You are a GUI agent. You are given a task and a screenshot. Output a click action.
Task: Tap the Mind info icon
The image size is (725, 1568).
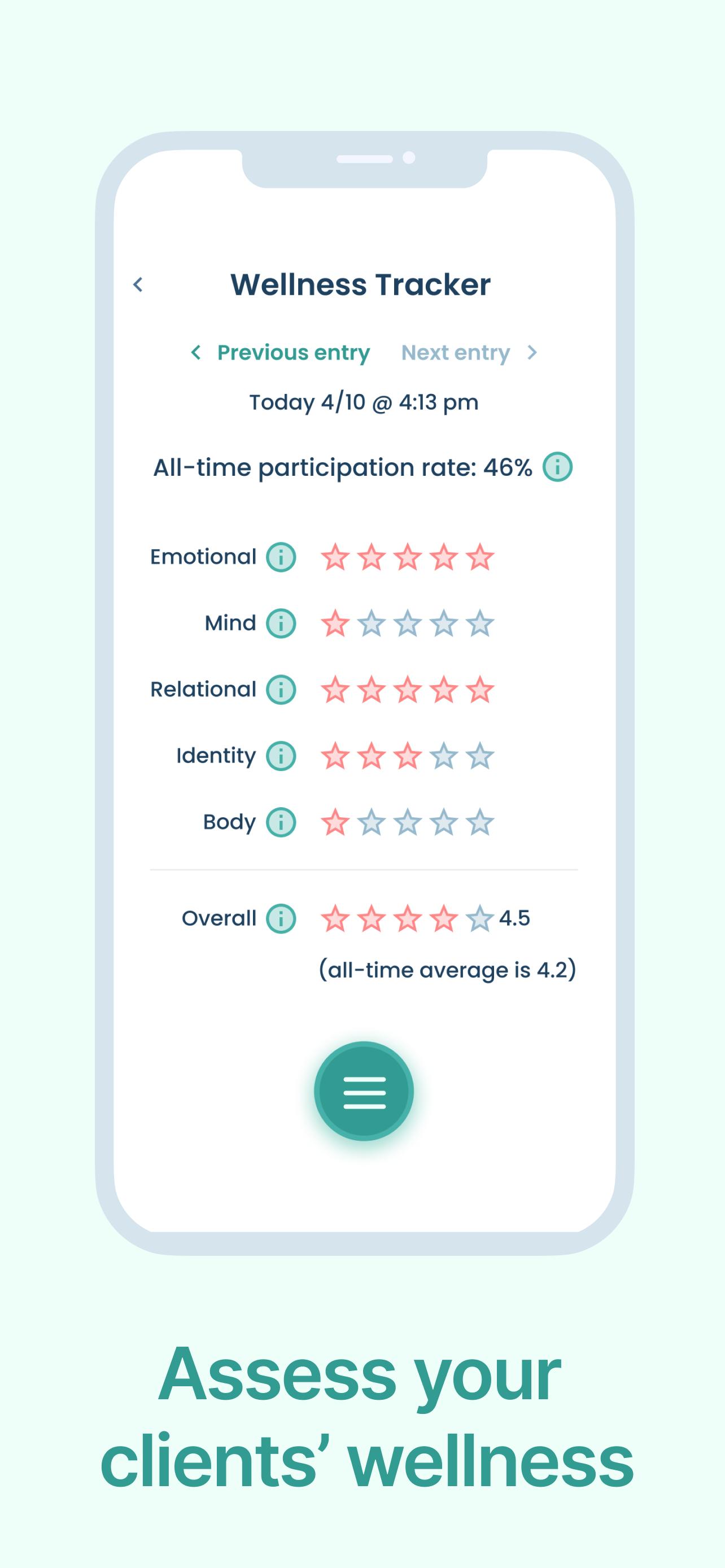281,623
